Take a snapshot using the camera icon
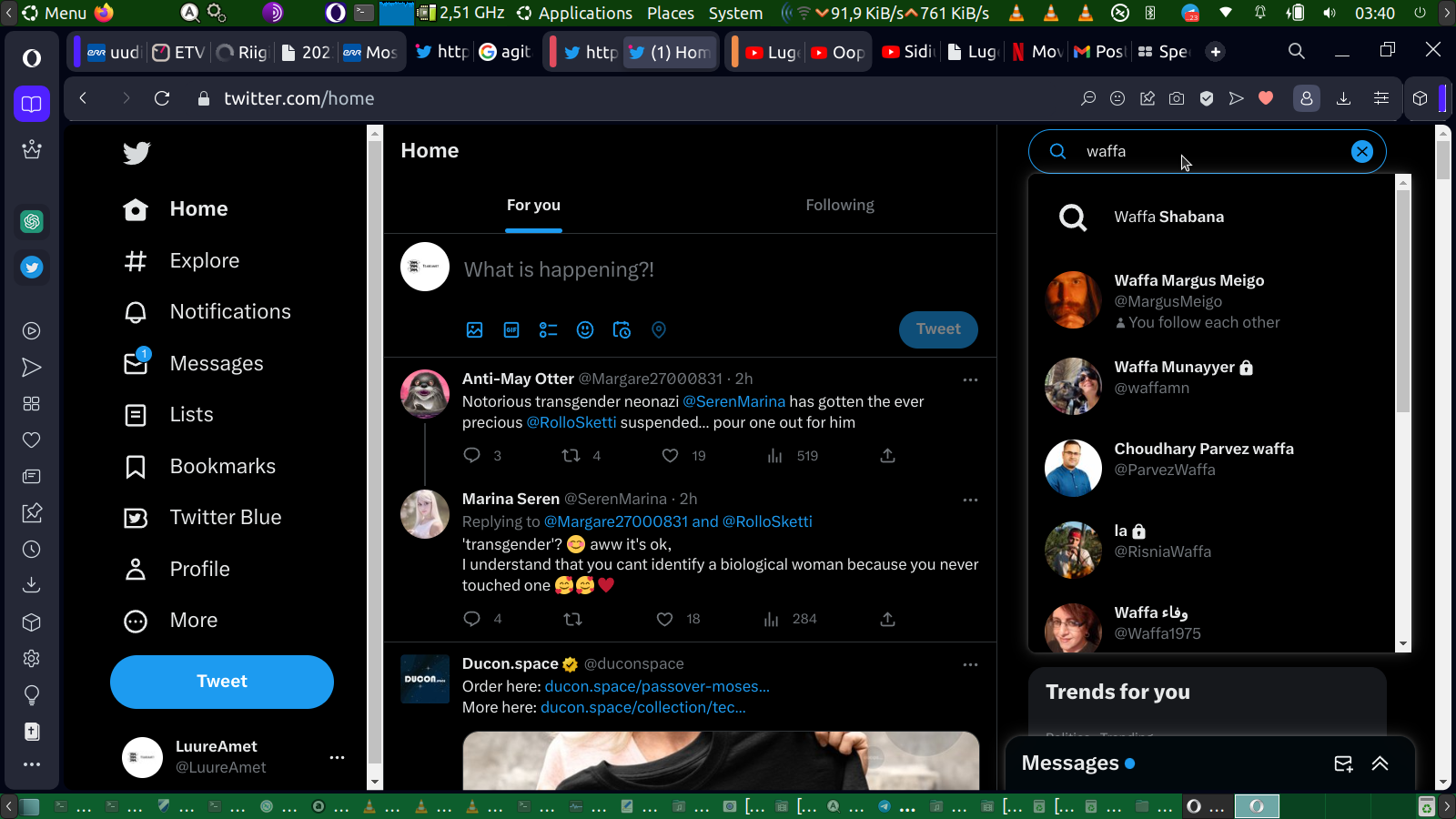 1177,98
